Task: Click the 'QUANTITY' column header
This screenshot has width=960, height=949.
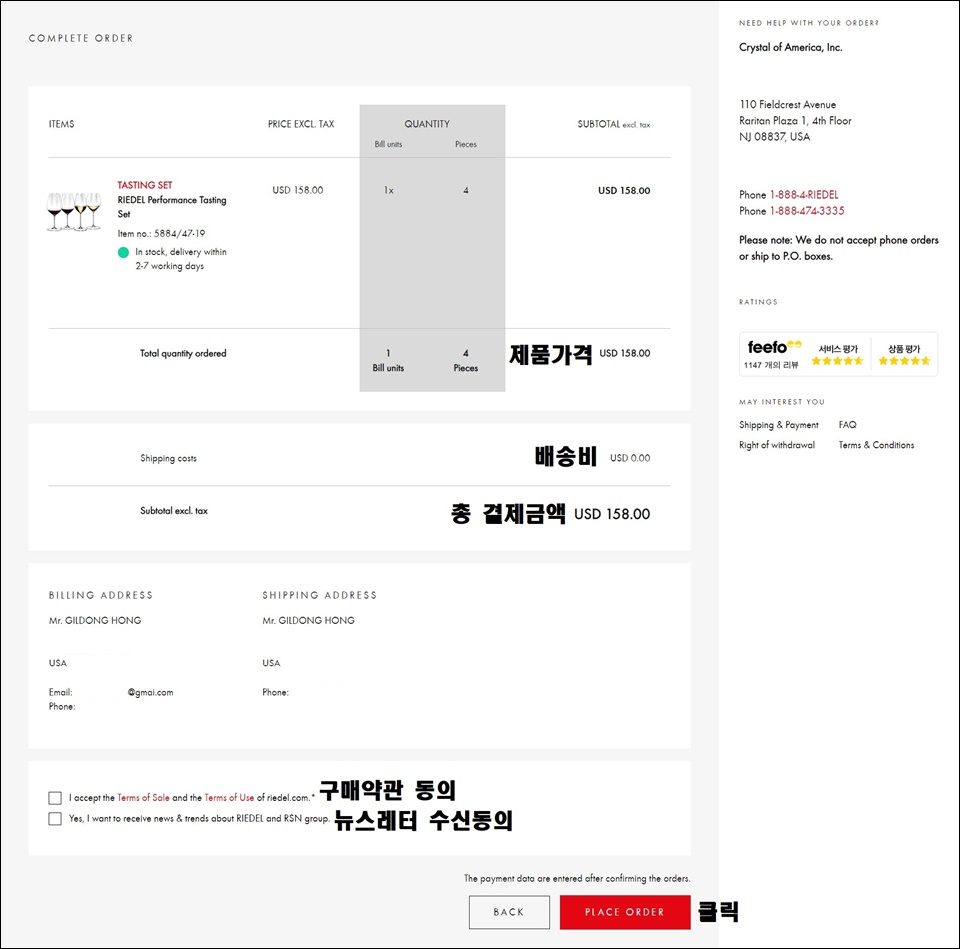Action: click(x=427, y=124)
